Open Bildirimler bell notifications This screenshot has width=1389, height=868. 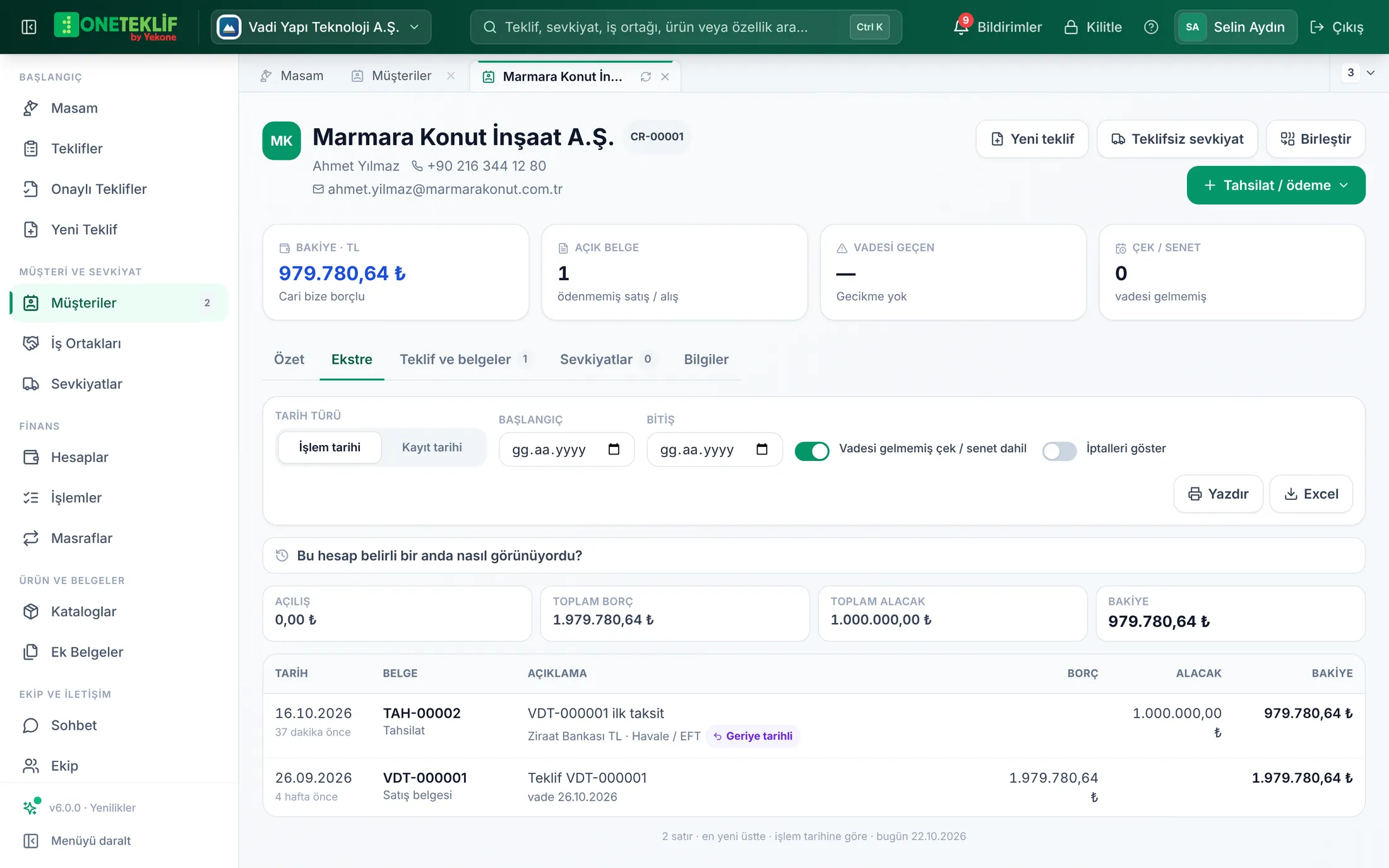[997, 27]
